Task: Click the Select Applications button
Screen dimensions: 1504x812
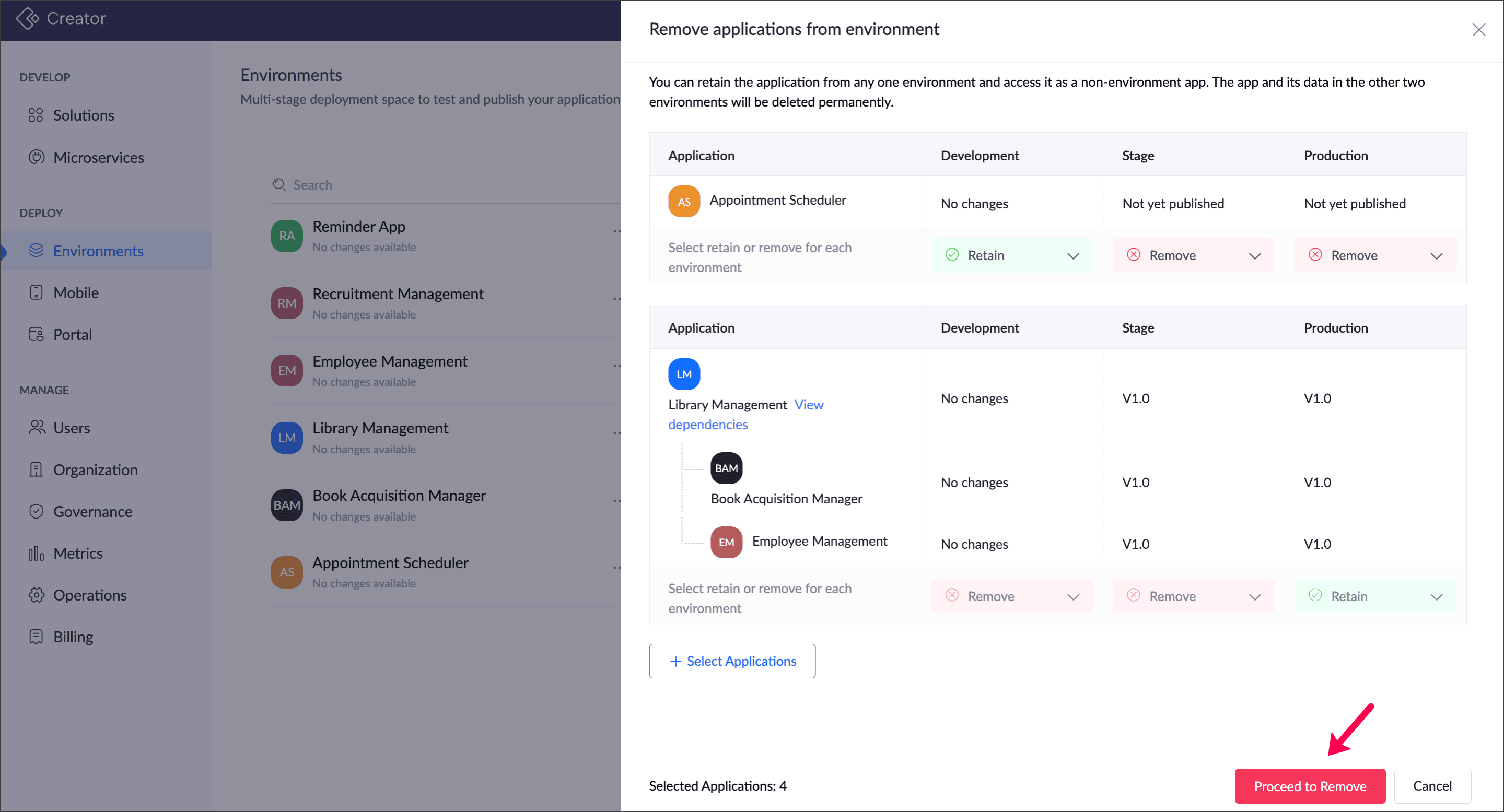Action: (732, 661)
